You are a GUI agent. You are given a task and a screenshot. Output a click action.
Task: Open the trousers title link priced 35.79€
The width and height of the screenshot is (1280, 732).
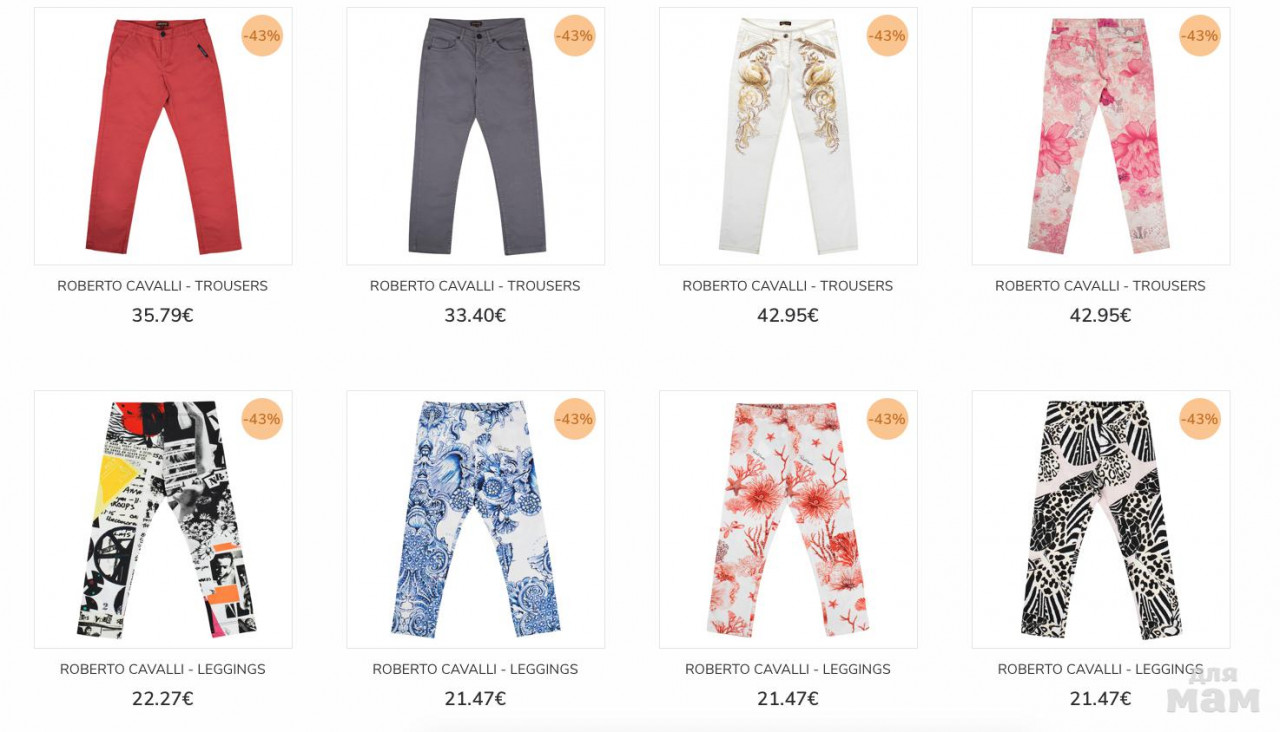tap(163, 286)
